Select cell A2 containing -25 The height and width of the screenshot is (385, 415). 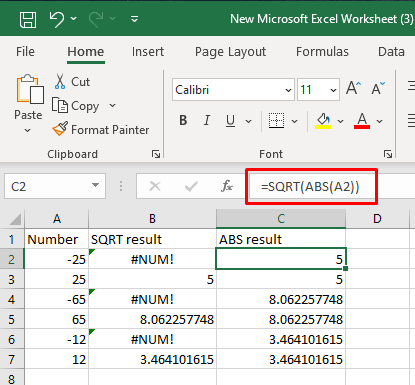56,259
